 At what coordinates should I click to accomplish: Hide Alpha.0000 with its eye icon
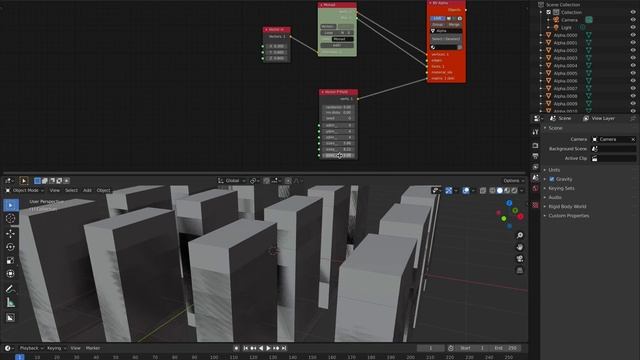point(633,35)
